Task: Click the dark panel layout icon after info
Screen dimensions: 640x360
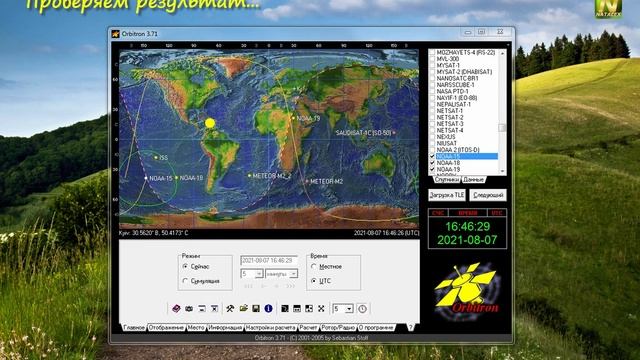Action: point(285,309)
